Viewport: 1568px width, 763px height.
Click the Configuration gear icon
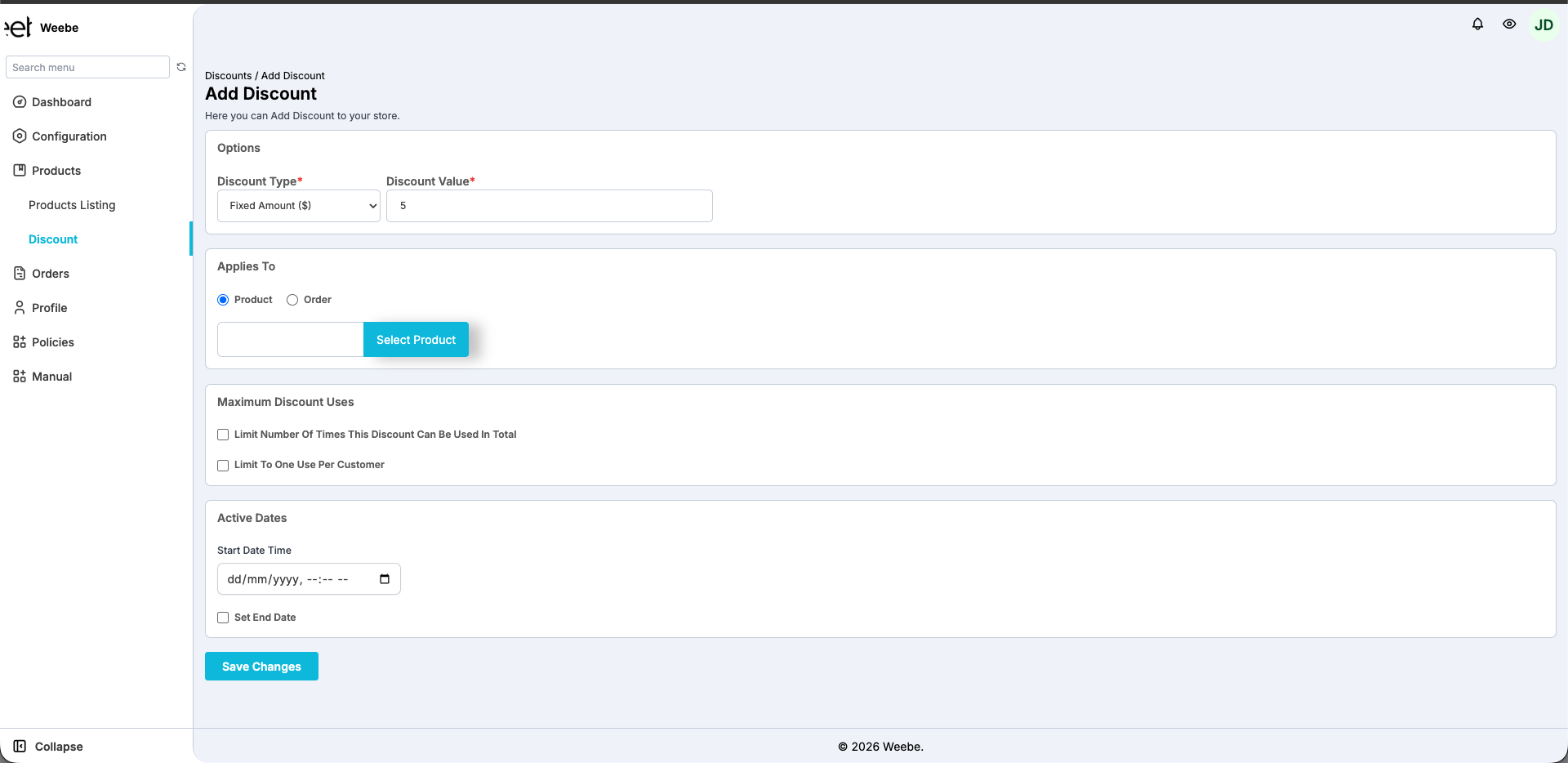click(x=19, y=136)
